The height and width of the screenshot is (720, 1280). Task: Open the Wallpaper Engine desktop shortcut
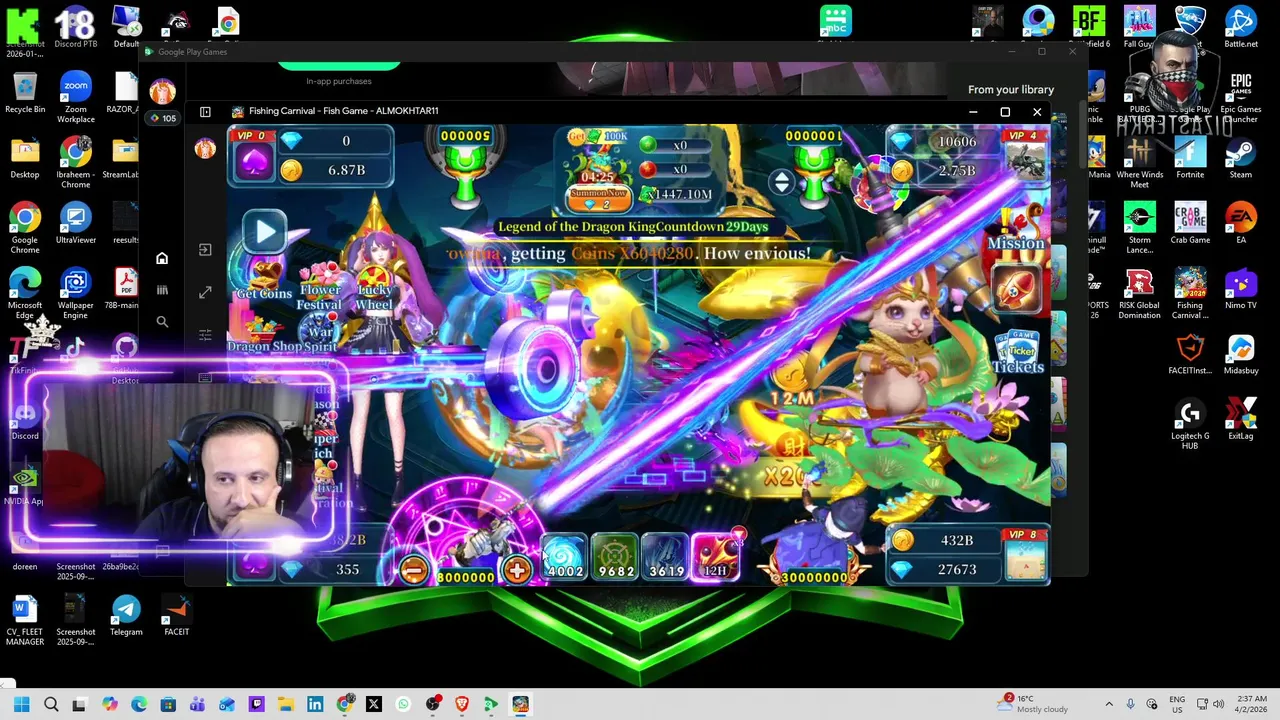tap(75, 293)
